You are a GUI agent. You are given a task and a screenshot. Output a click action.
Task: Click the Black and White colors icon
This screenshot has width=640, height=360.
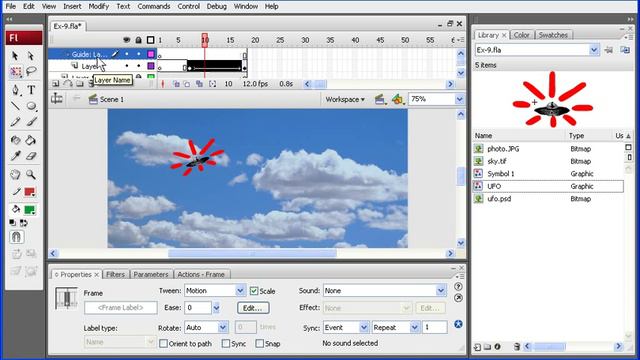13,223
